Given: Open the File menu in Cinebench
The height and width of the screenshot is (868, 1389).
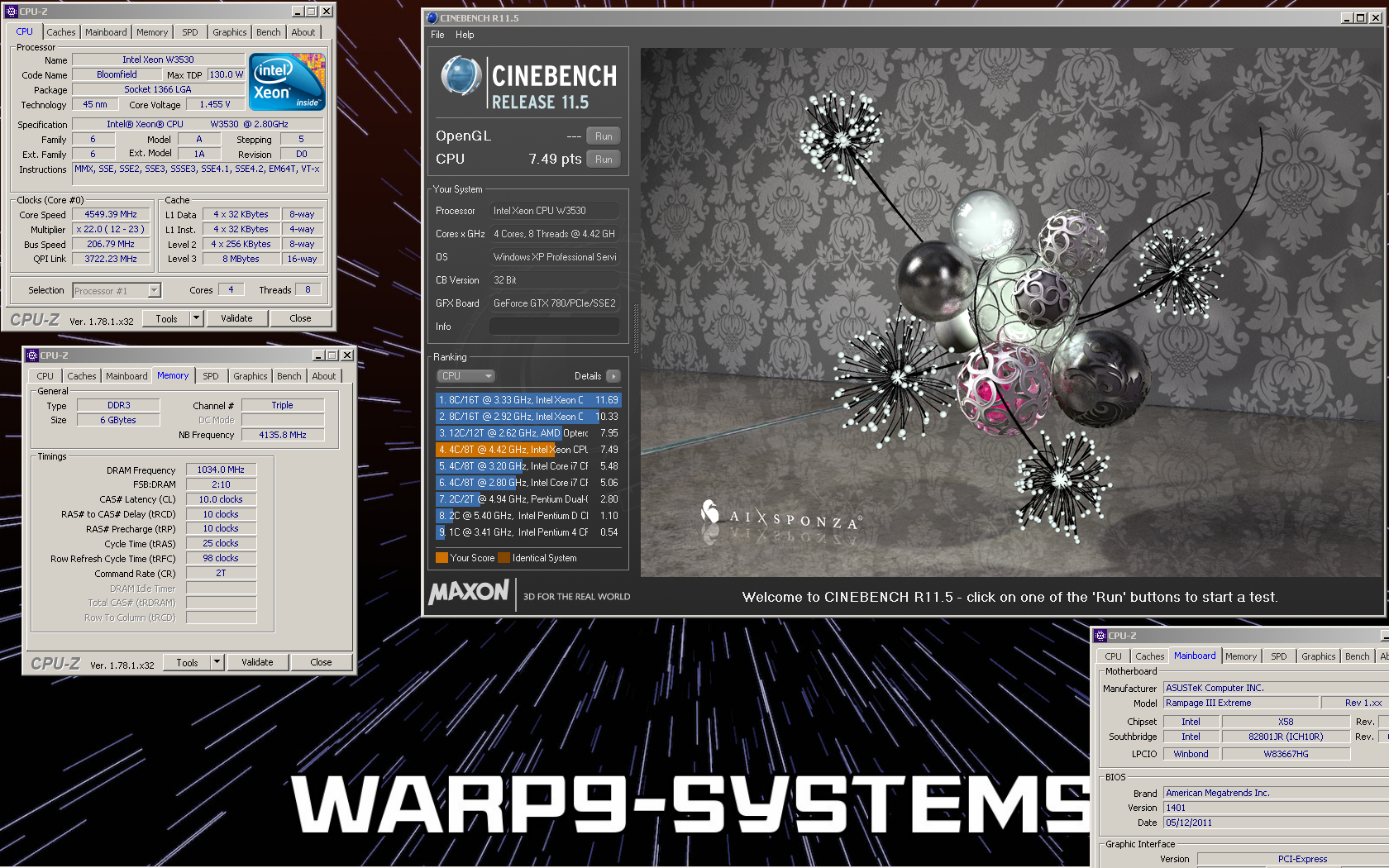Looking at the screenshot, I should coord(437,35).
